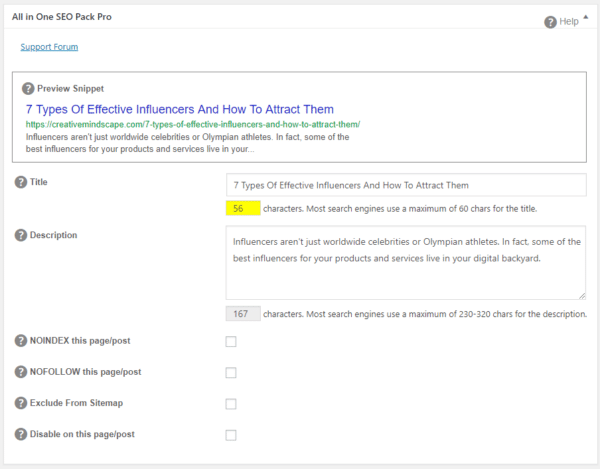Click the NOINDEX help icon

pos(21,340)
